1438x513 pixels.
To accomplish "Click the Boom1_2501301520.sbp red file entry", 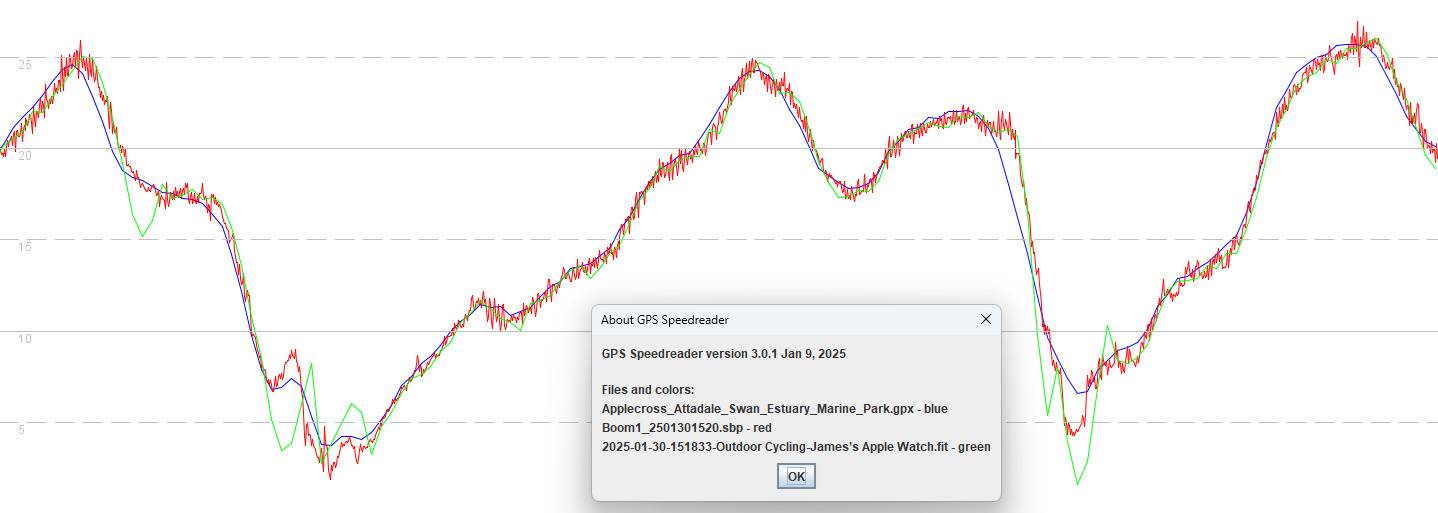I will pyautogui.click(x=686, y=427).
